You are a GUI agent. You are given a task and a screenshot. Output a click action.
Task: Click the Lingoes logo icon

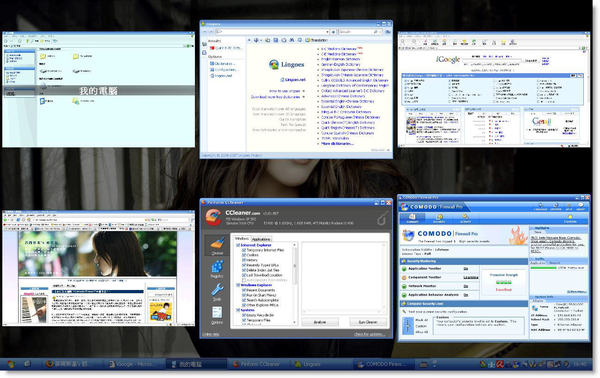pos(274,65)
